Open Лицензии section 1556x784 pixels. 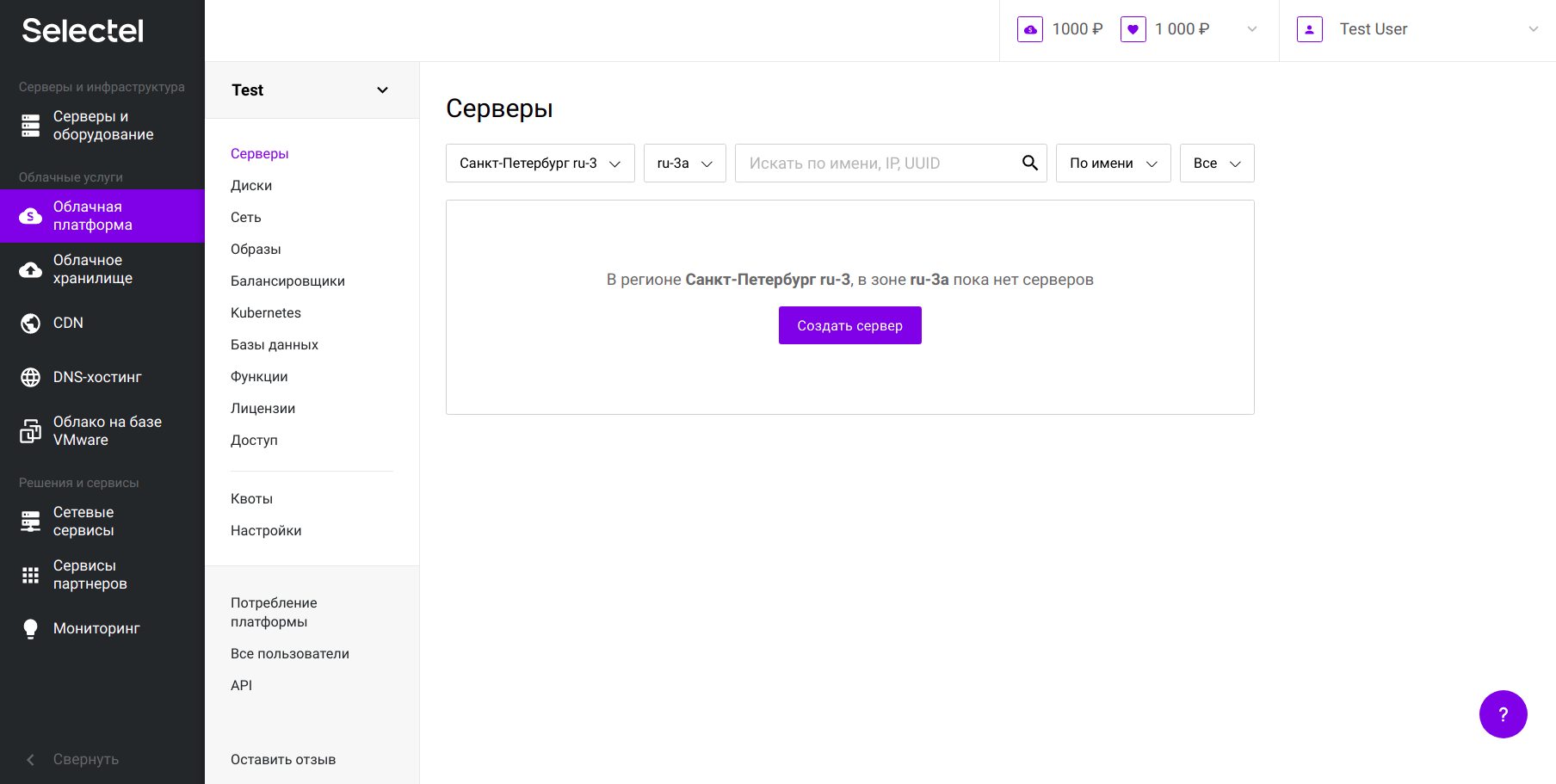tap(263, 409)
